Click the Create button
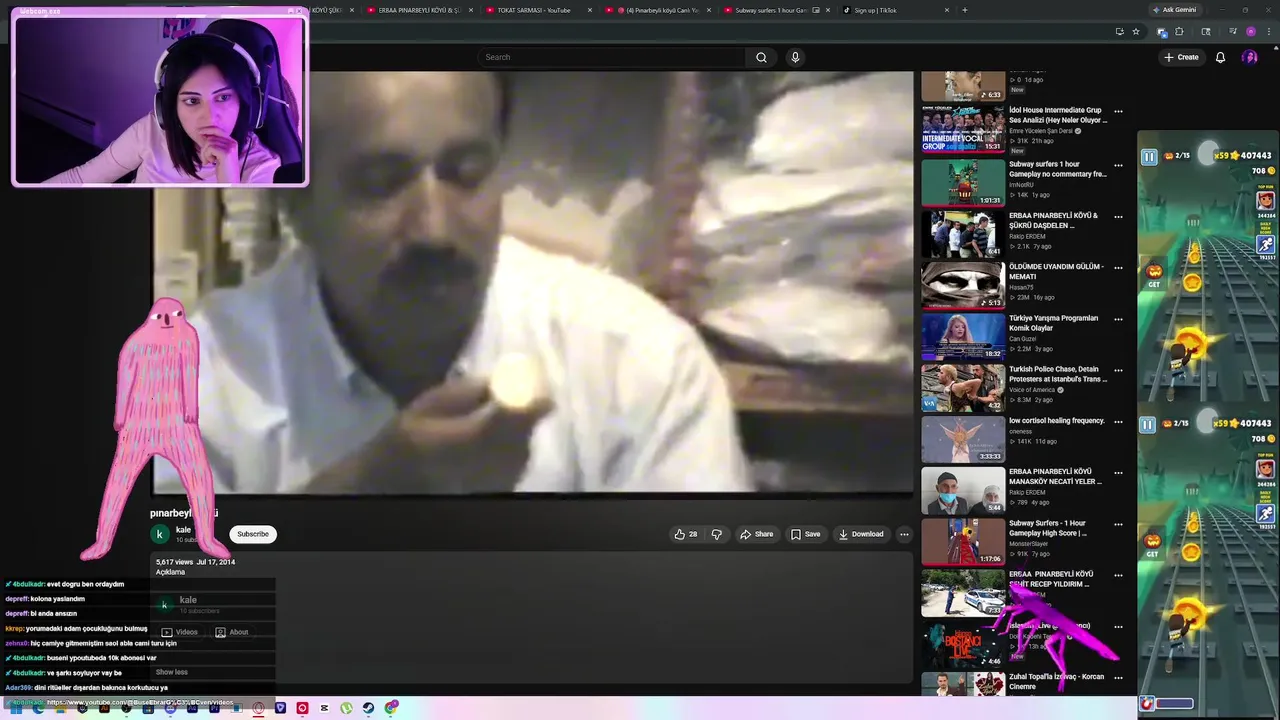This screenshot has width=1280, height=720. (x=1181, y=57)
